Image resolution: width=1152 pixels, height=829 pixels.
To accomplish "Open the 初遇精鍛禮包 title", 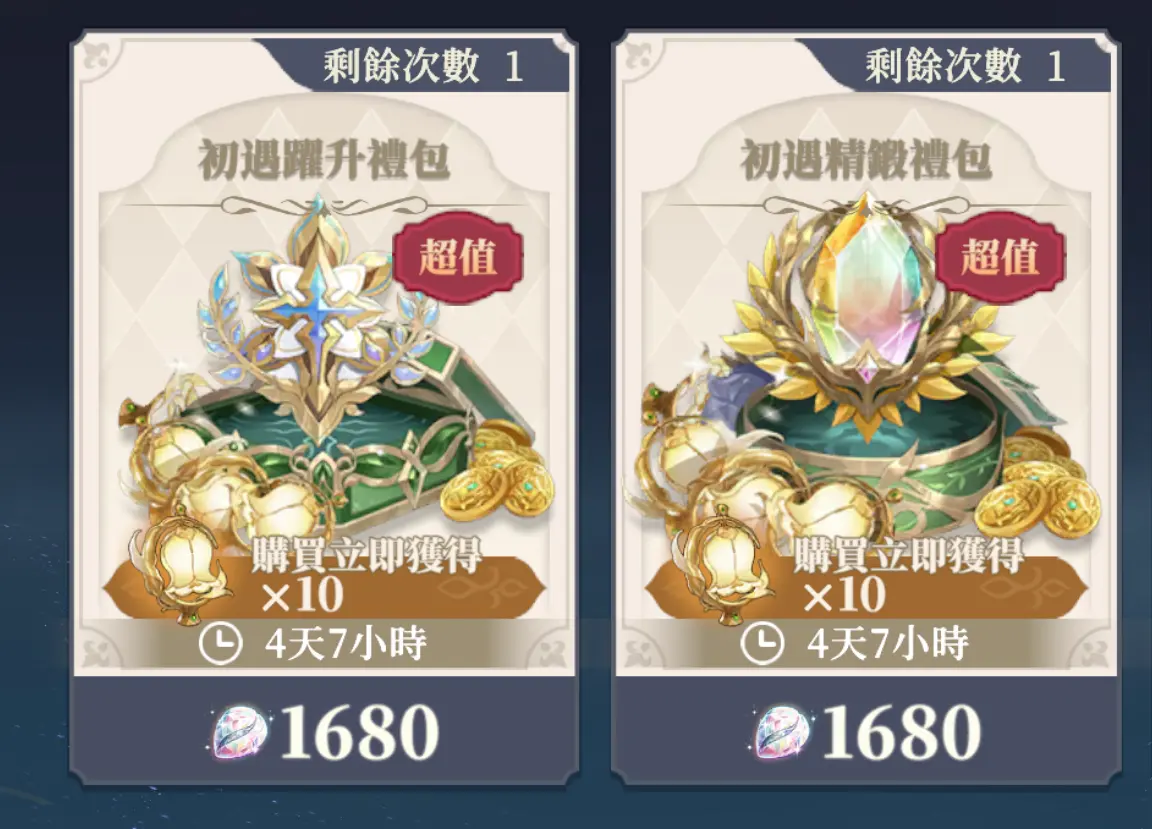I will (865, 159).
